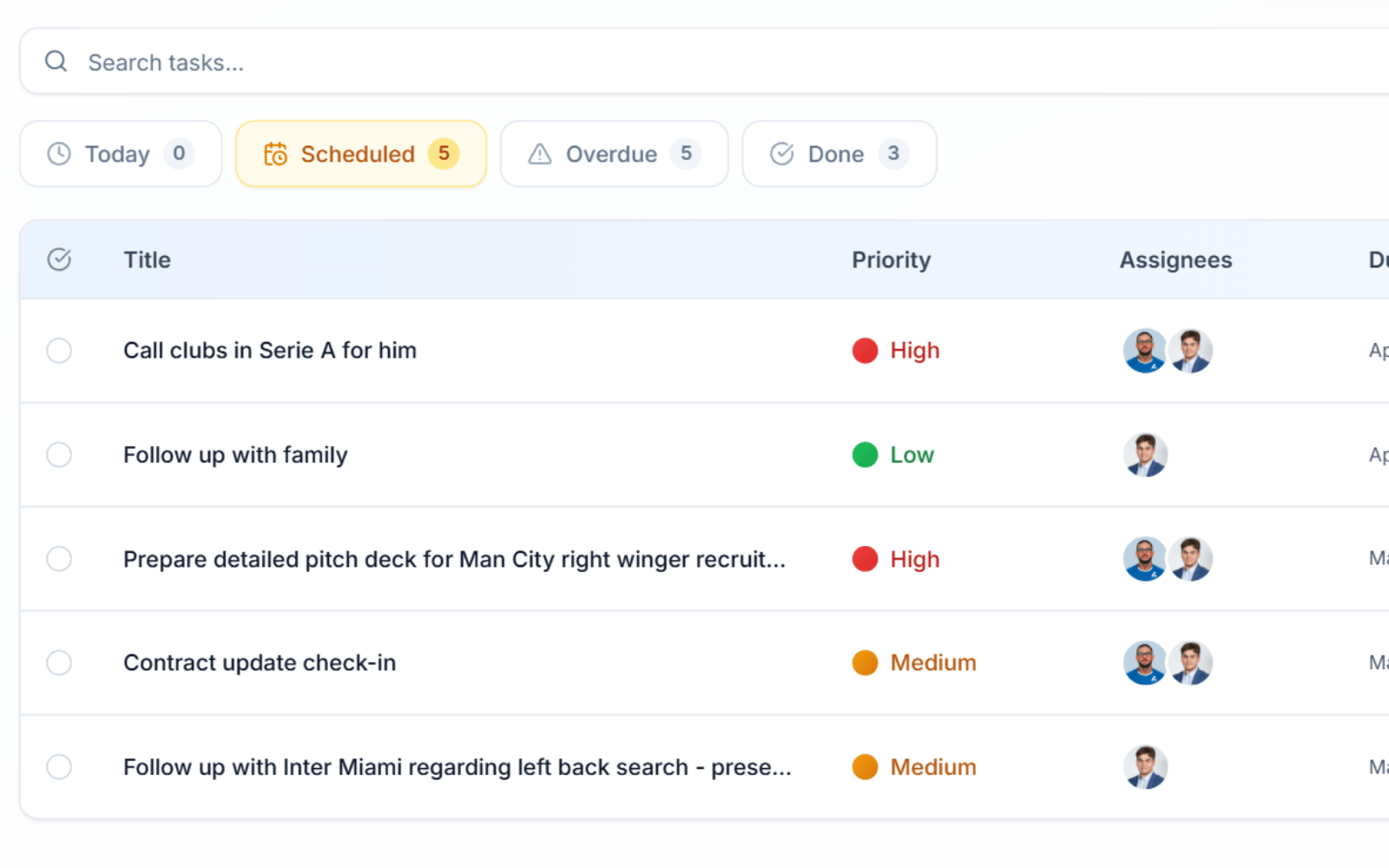Open the Today tab

coord(121,154)
